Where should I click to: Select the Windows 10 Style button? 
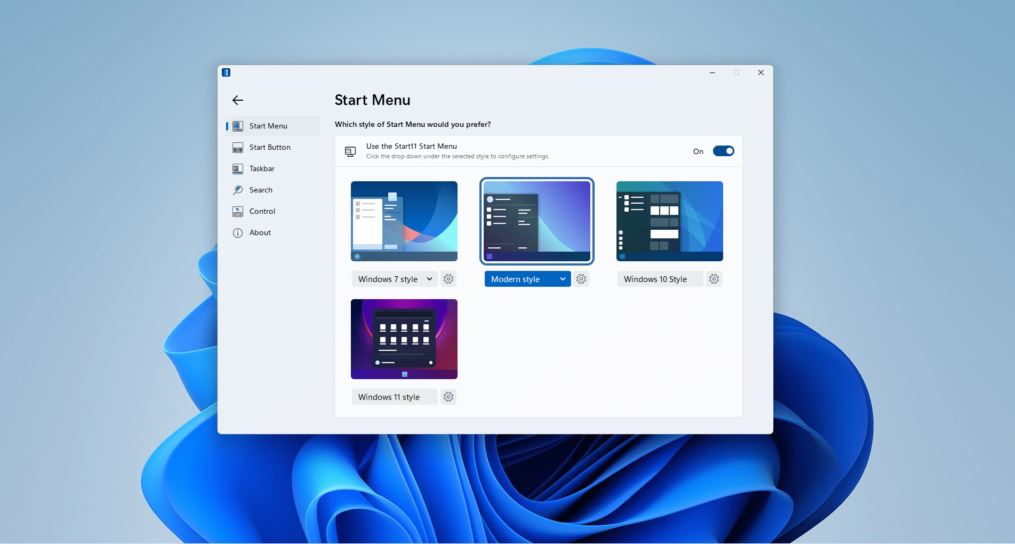click(x=660, y=279)
